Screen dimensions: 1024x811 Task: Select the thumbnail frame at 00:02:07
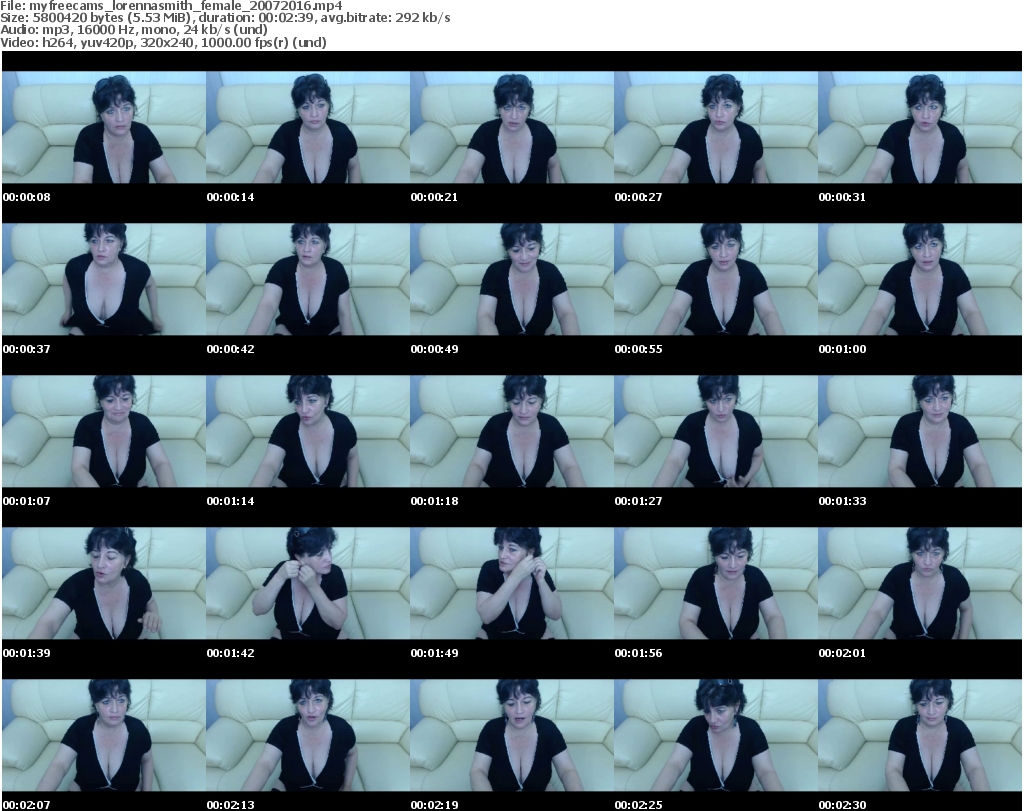tap(104, 736)
